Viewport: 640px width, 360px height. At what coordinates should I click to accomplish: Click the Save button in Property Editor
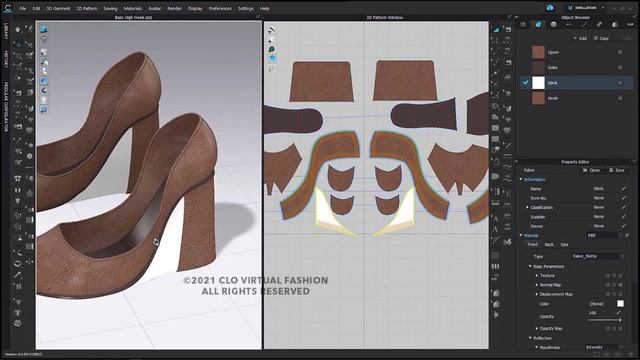tap(617, 170)
